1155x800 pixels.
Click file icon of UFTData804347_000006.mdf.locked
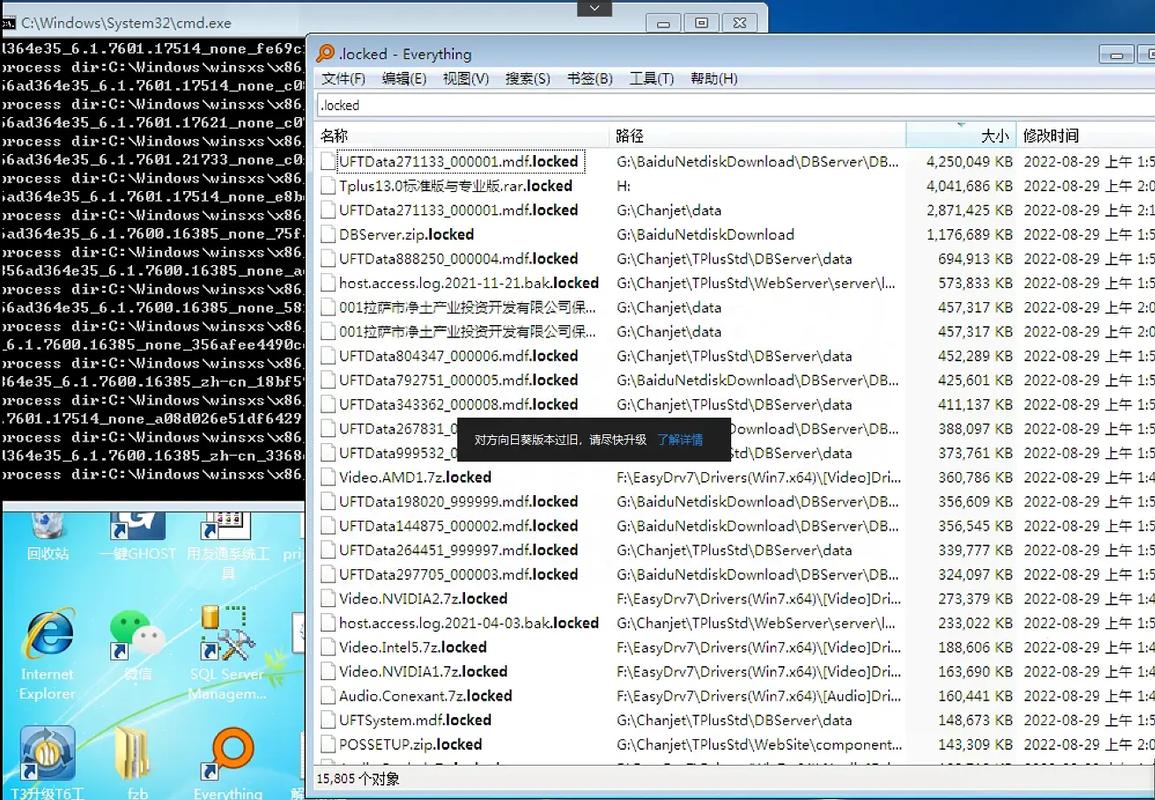point(328,356)
